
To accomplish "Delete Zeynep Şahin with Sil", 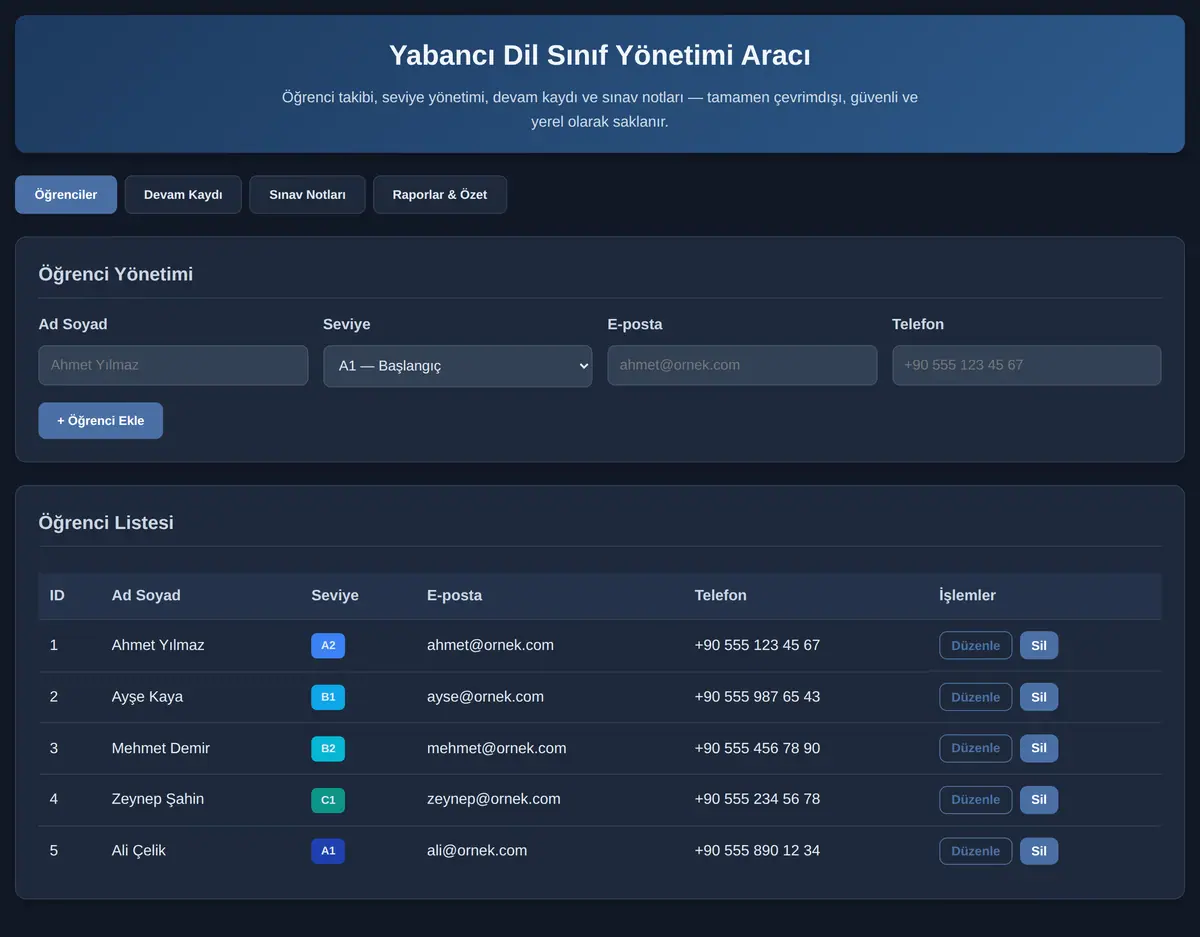I will pos(1039,800).
